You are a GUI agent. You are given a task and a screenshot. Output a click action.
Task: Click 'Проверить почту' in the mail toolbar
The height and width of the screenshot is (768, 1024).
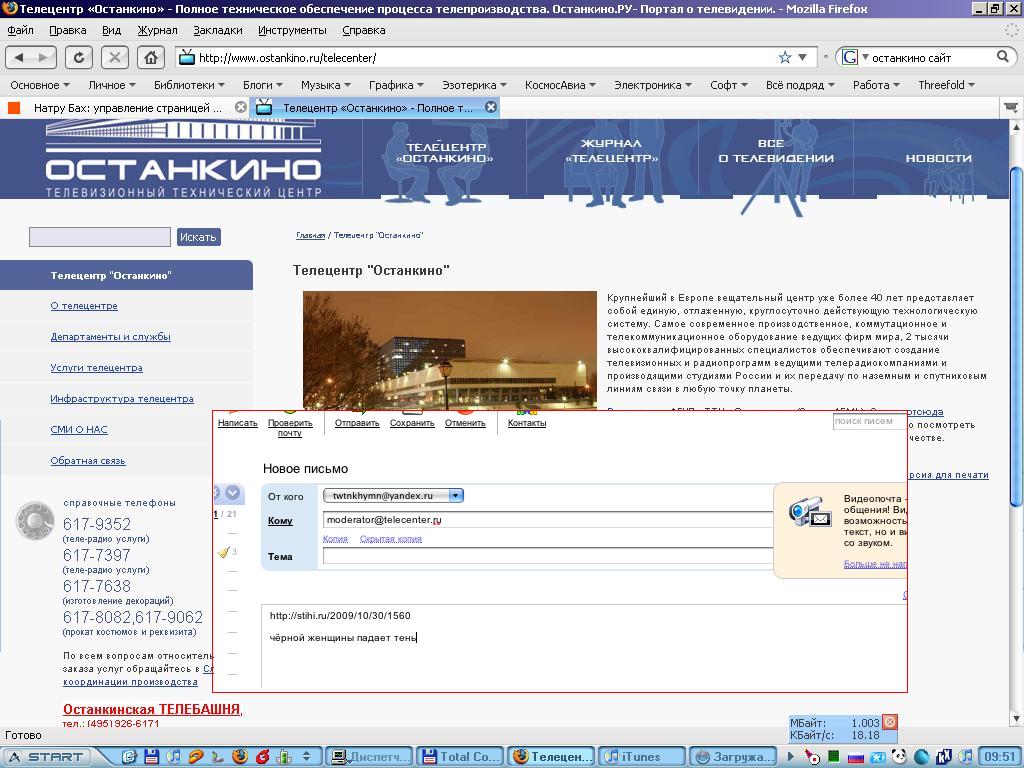tap(290, 428)
